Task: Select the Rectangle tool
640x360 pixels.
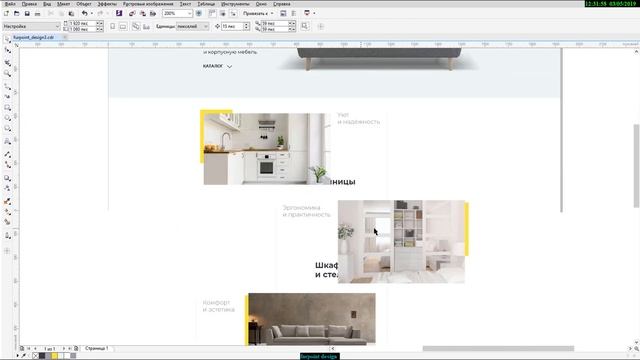Action: [7, 108]
